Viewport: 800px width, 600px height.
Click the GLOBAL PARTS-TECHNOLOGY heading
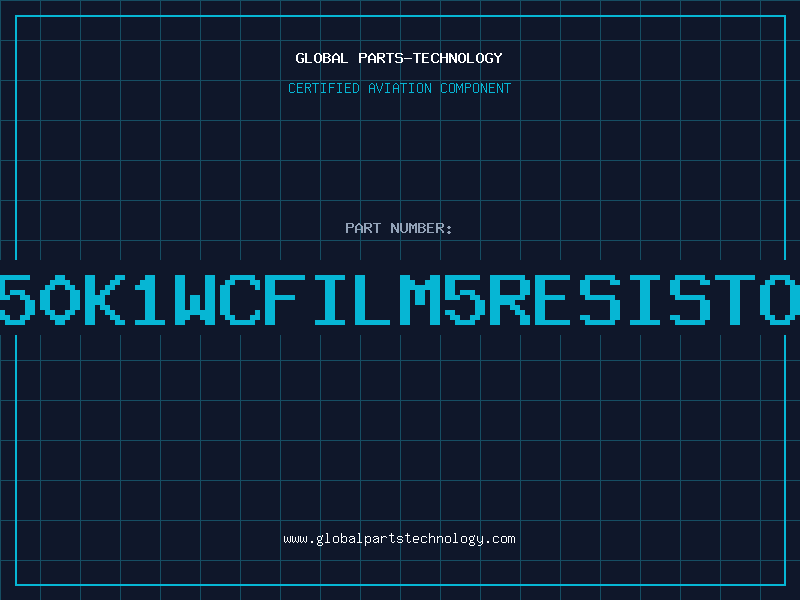[x=399, y=58]
